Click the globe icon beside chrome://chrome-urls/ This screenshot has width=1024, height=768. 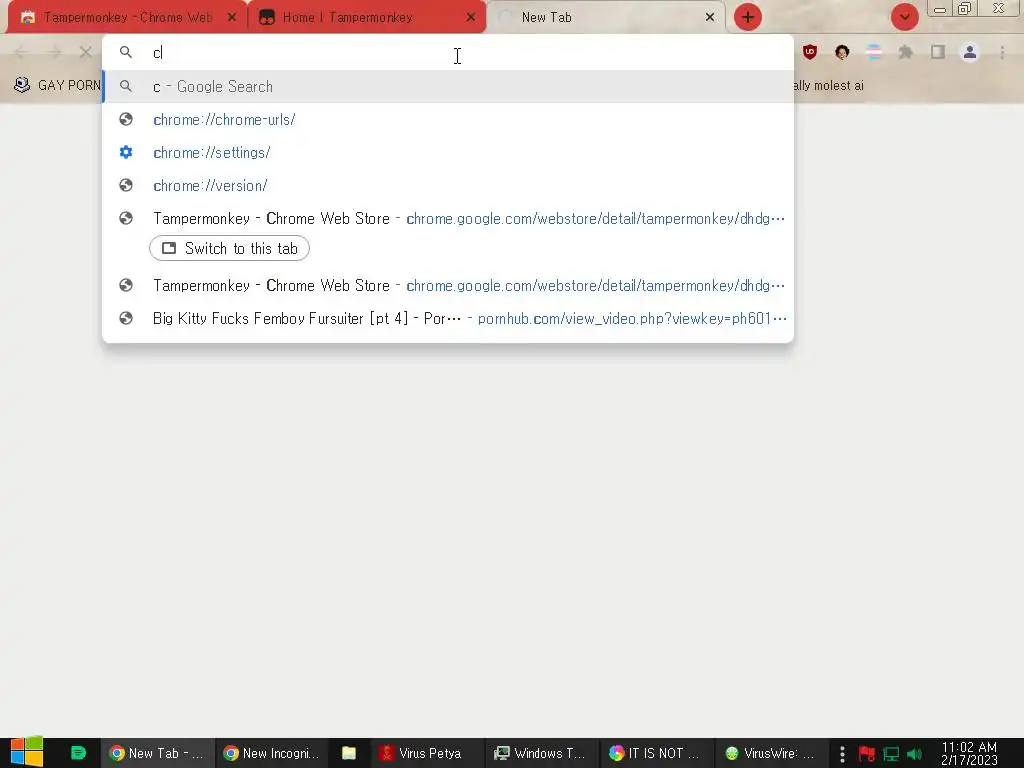(x=126, y=120)
